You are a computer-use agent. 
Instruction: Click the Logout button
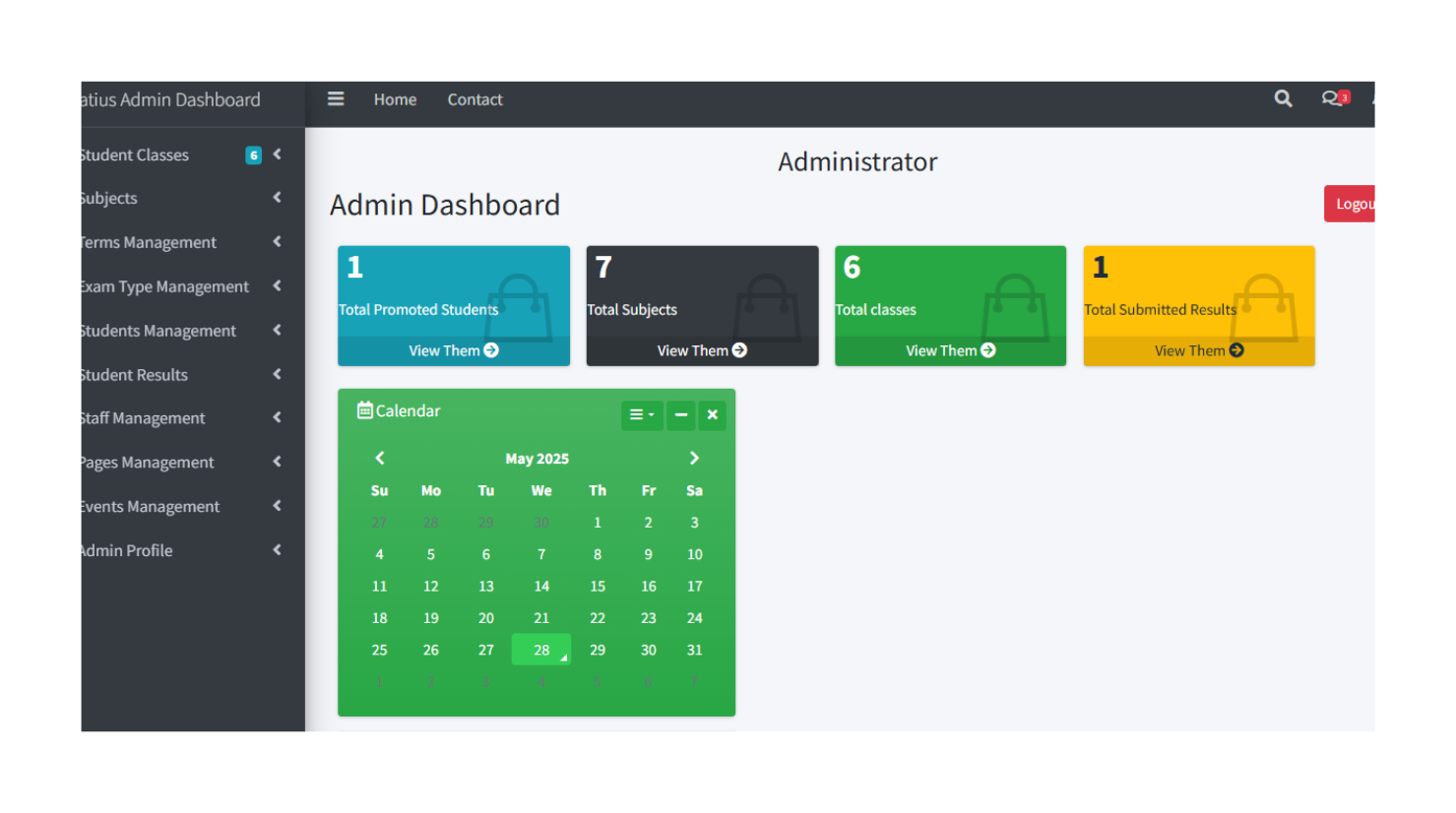pos(1353,204)
